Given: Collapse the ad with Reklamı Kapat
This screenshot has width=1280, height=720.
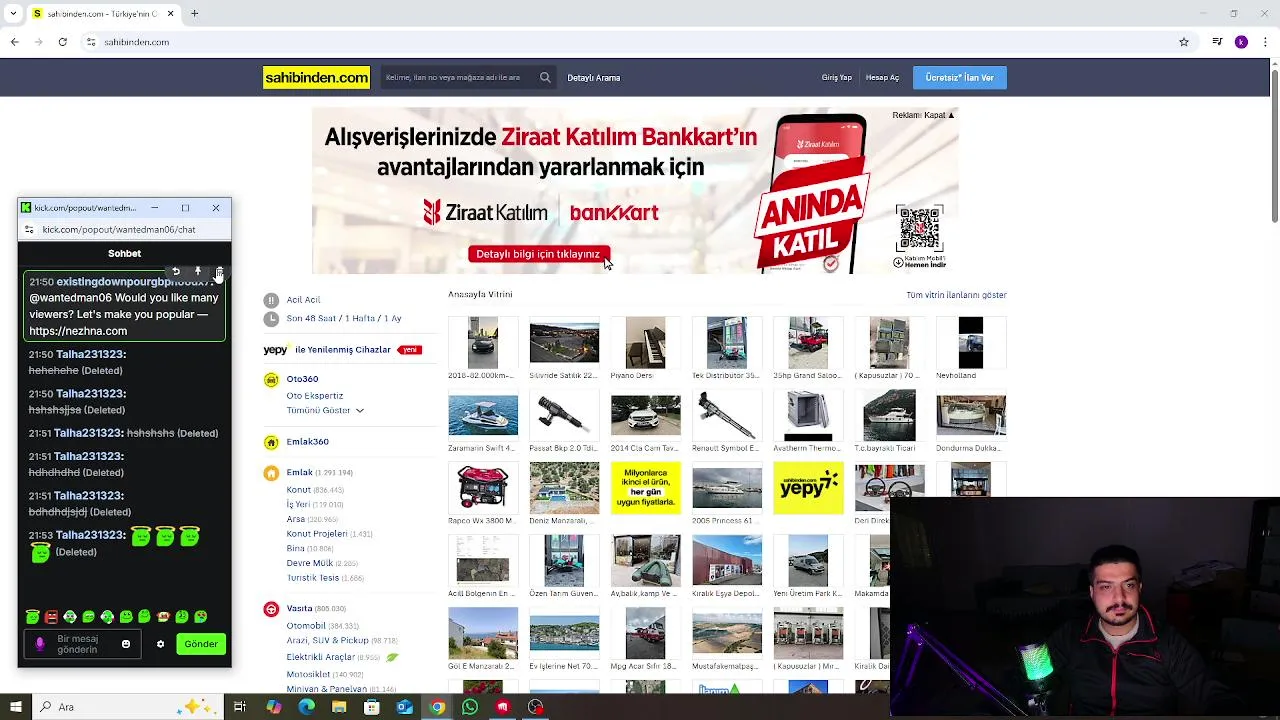Looking at the screenshot, I should 923,115.
